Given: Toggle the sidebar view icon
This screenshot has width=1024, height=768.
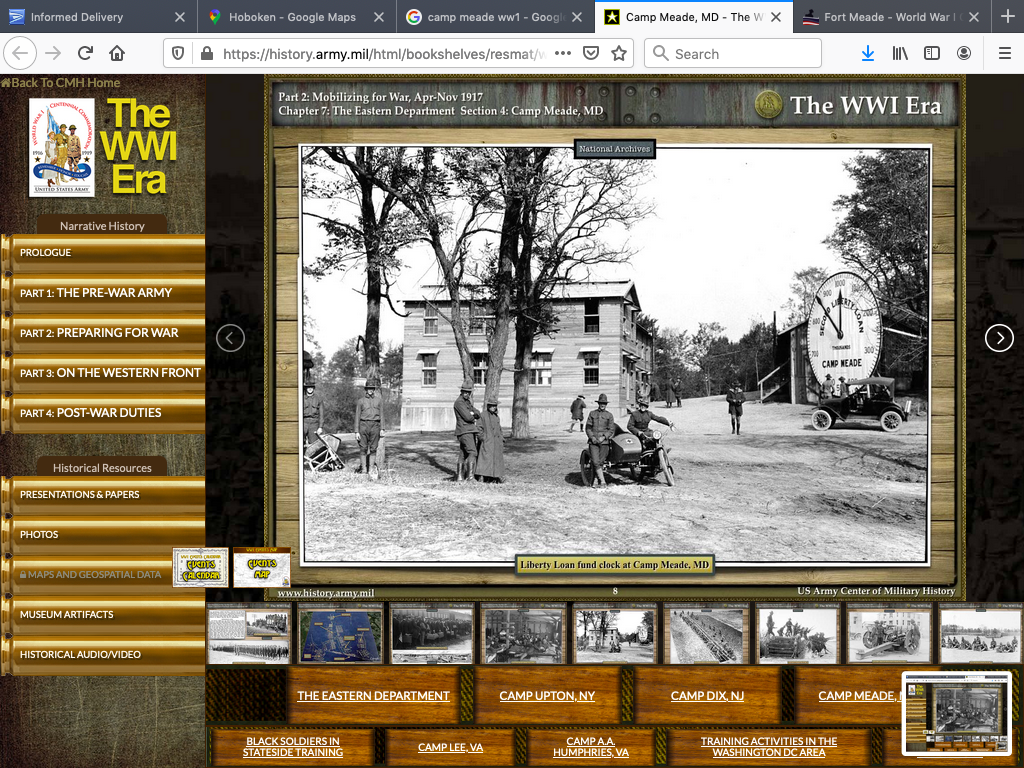Looking at the screenshot, I should click(932, 54).
